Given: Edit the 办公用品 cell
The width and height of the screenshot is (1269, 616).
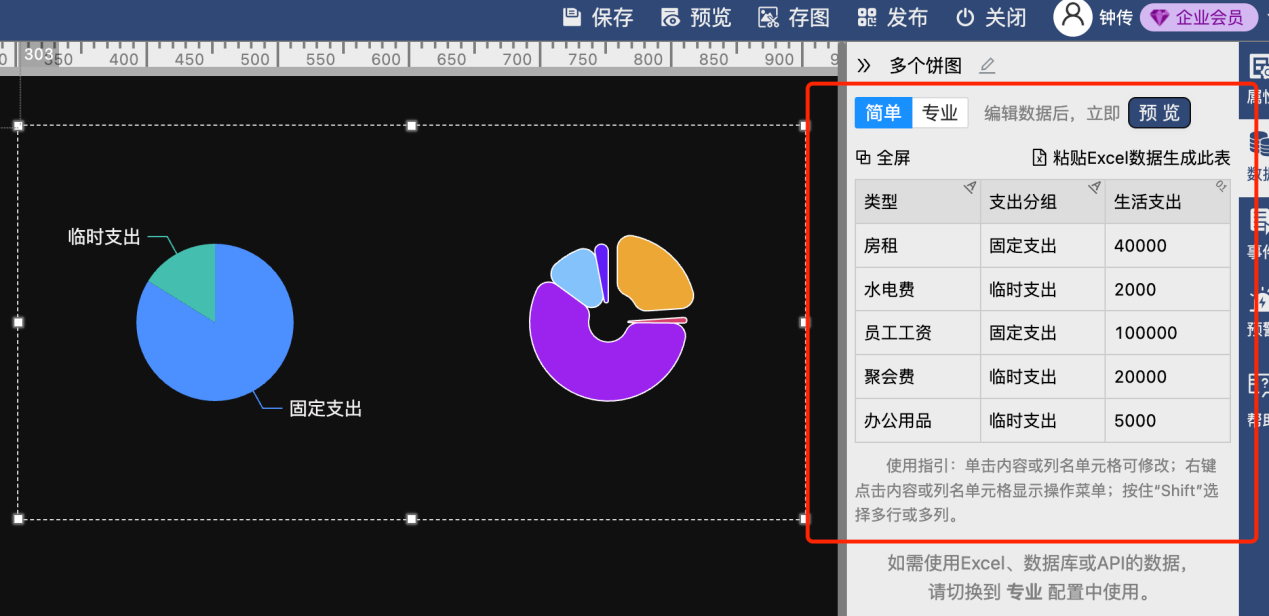Looking at the screenshot, I should pyautogui.click(x=917, y=421).
